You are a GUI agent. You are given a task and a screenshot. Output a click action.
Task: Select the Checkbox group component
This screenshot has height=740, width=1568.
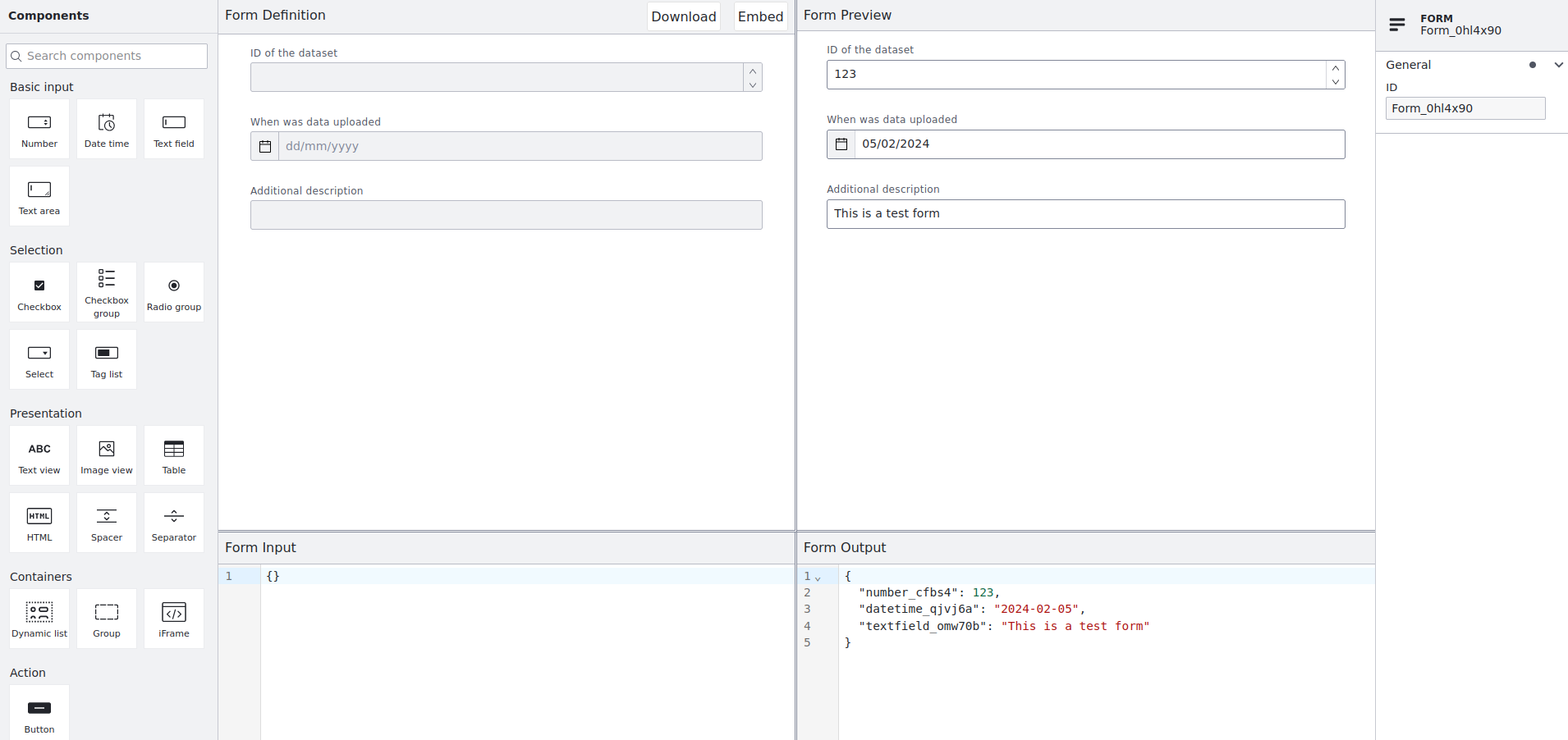pyautogui.click(x=107, y=292)
